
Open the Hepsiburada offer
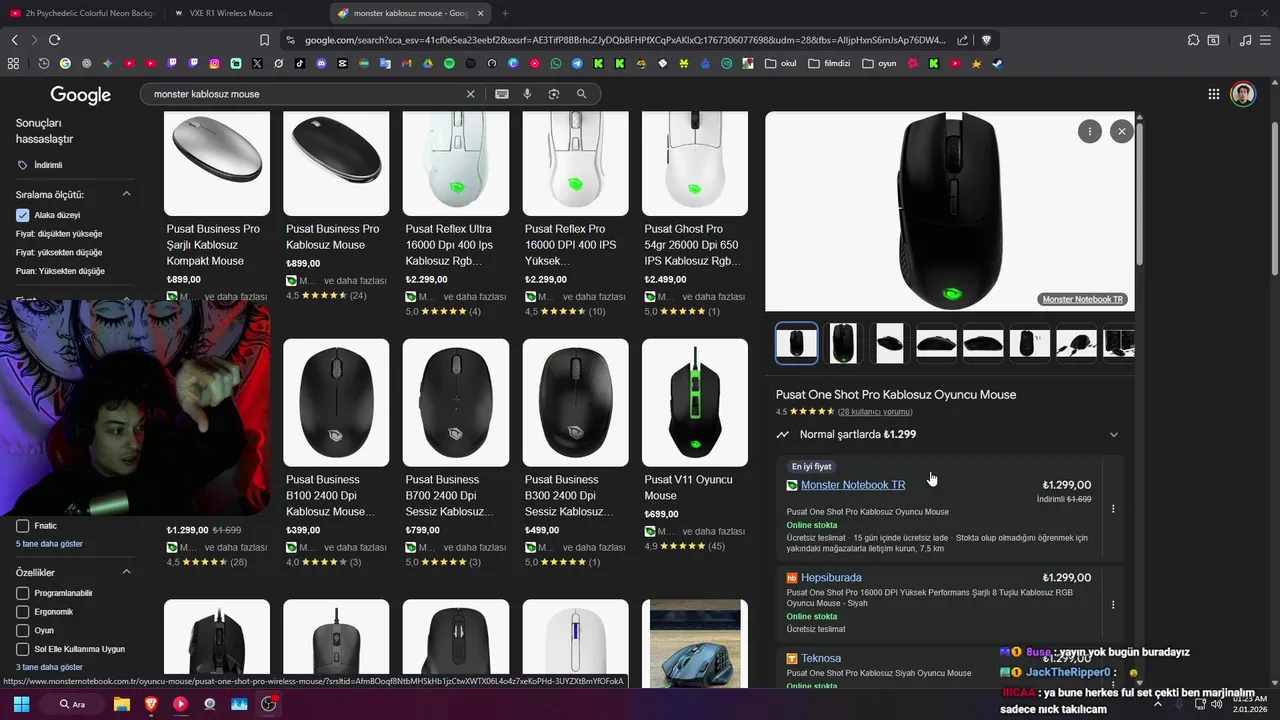pyautogui.click(x=831, y=578)
